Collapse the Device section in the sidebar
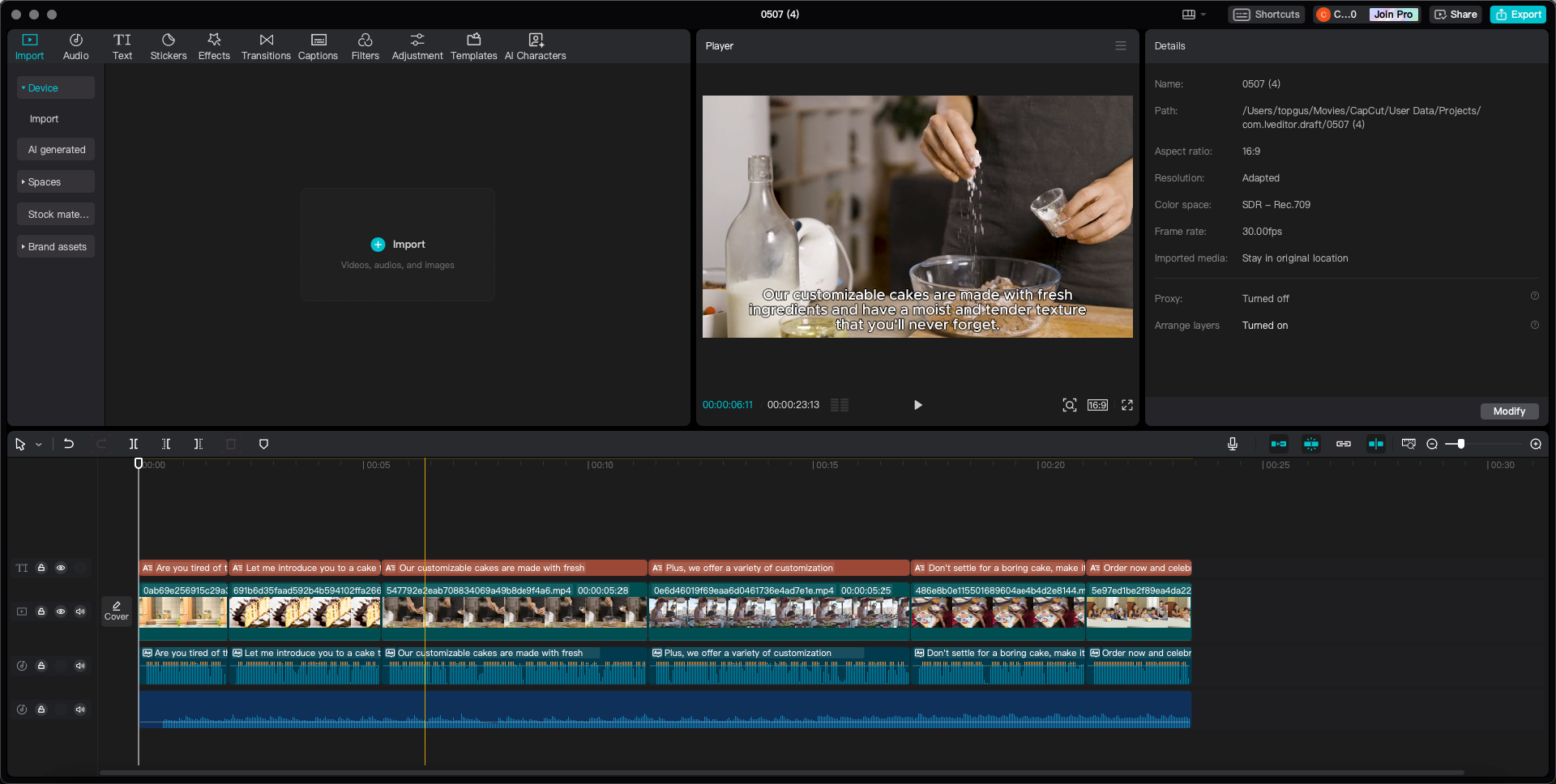Image resolution: width=1556 pixels, height=784 pixels. tap(24, 87)
